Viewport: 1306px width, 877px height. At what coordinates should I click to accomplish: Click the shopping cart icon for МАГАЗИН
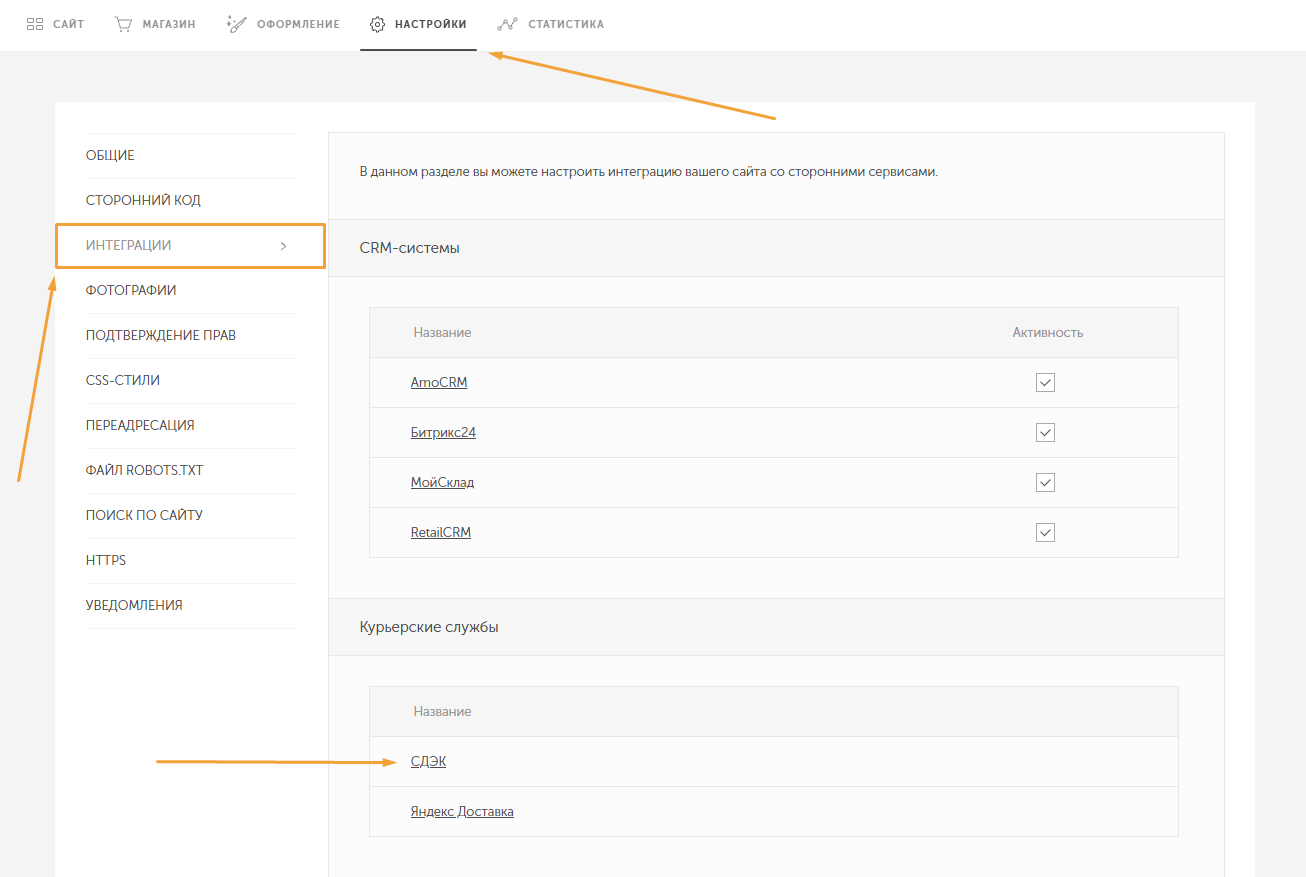(124, 24)
